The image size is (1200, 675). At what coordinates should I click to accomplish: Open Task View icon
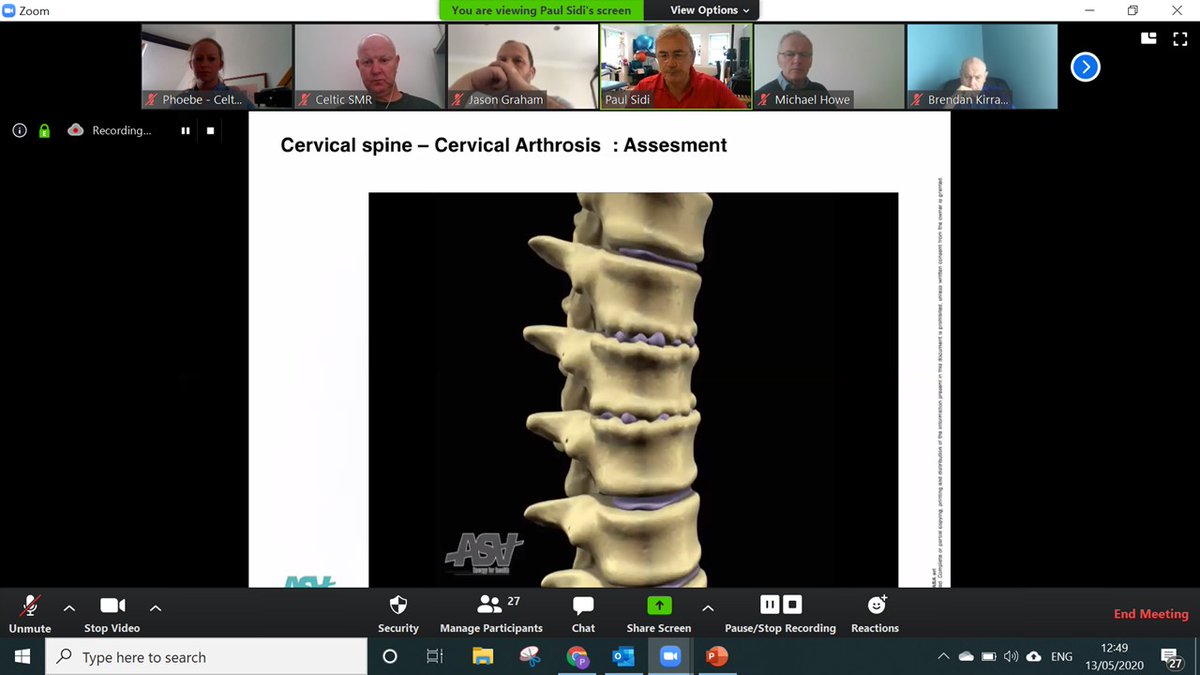pos(435,656)
